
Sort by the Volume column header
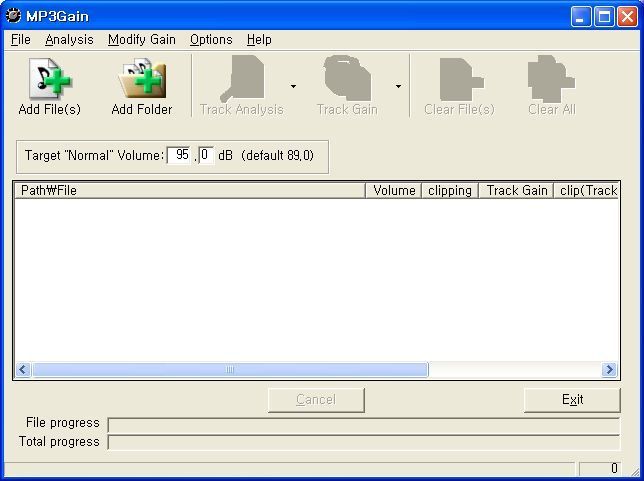(x=393, y=191)
